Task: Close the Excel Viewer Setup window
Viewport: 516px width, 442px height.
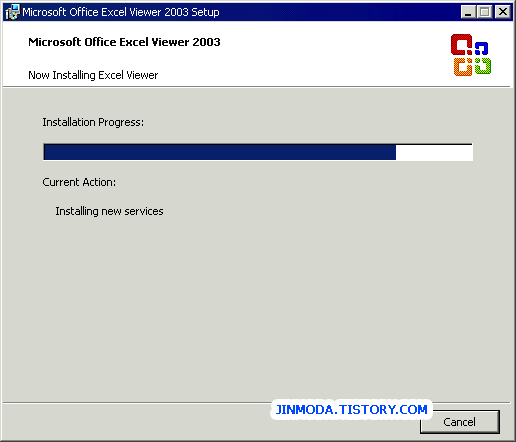Action: coord(503,12)
